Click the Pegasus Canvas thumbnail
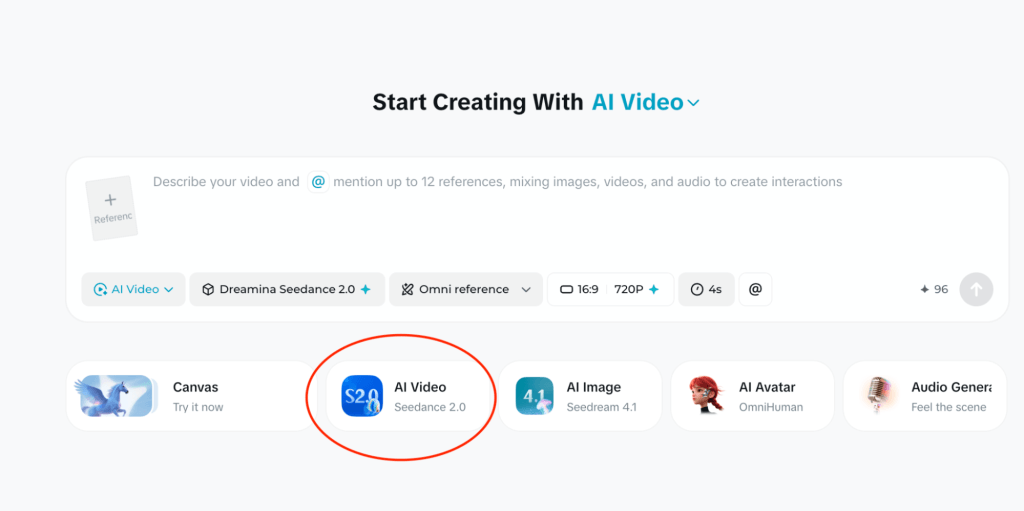The image size is (1024, 511). 116,396
